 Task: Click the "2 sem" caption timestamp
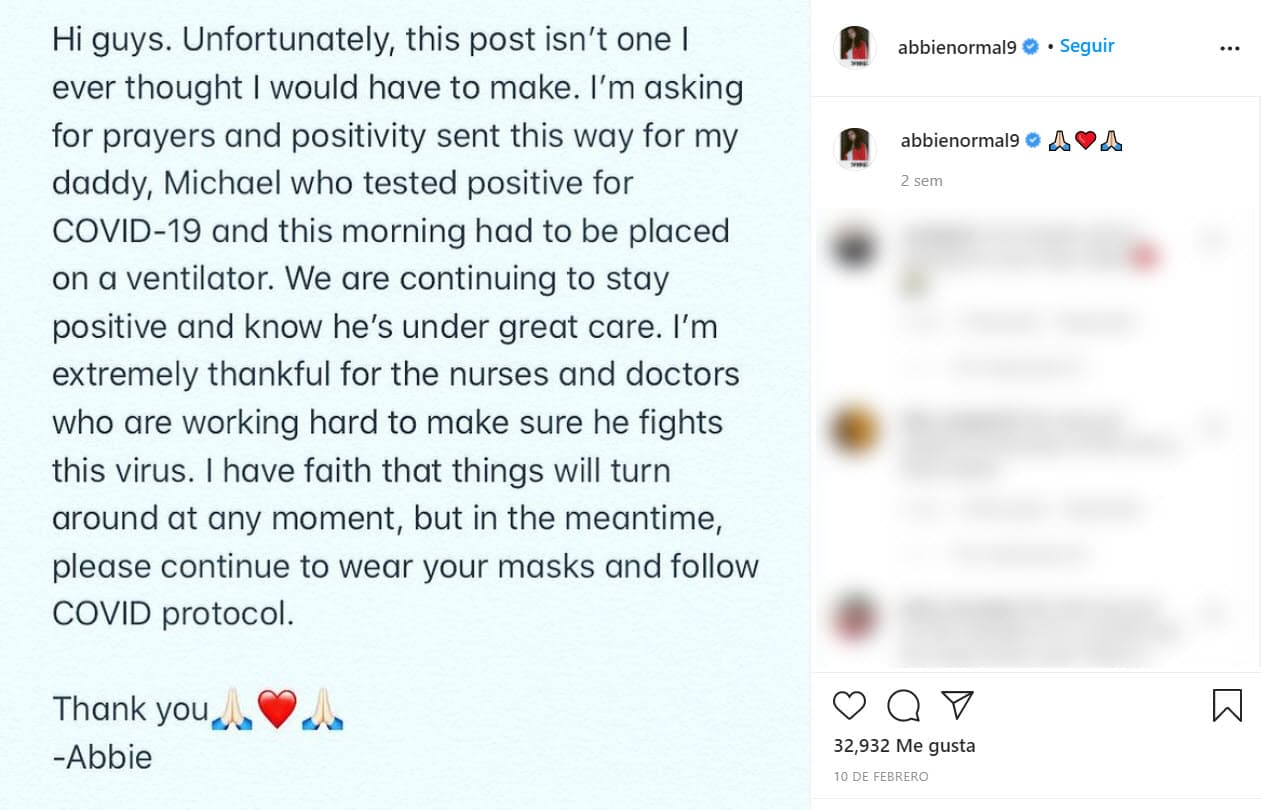(x=921, y=181)
